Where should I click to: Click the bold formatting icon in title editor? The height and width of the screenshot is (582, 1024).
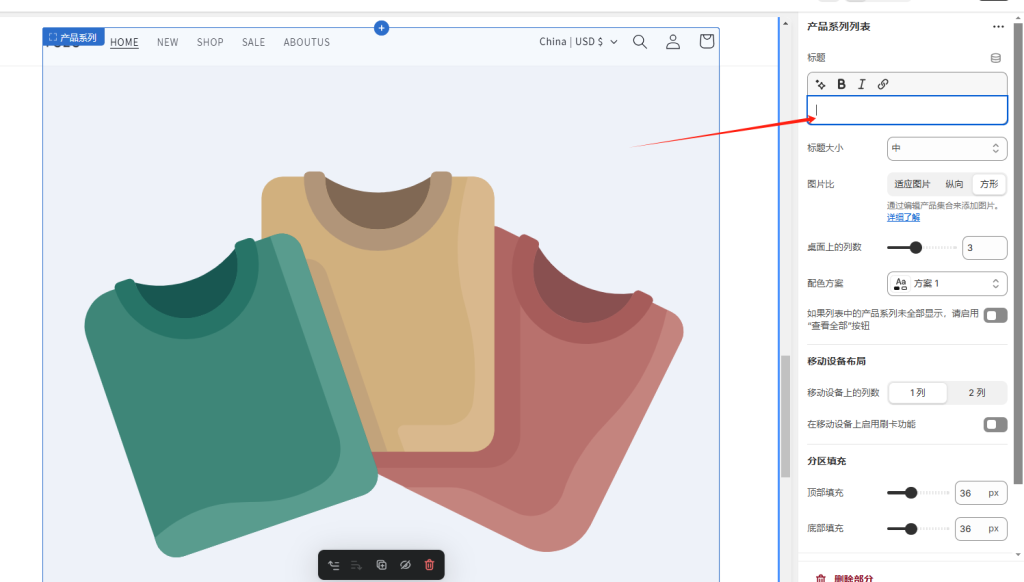(841, 84)
